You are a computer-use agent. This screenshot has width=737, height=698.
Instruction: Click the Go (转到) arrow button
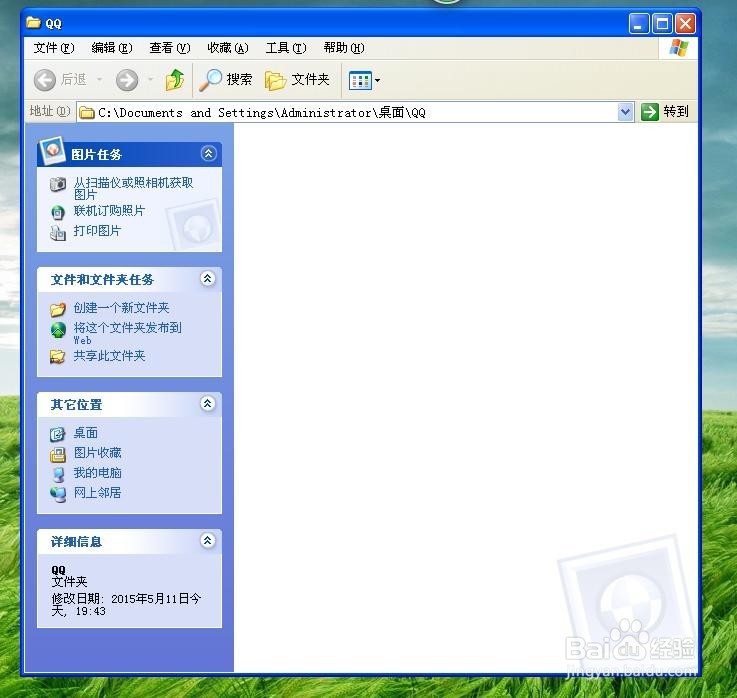pyautogui.click(x=650, y=112)
